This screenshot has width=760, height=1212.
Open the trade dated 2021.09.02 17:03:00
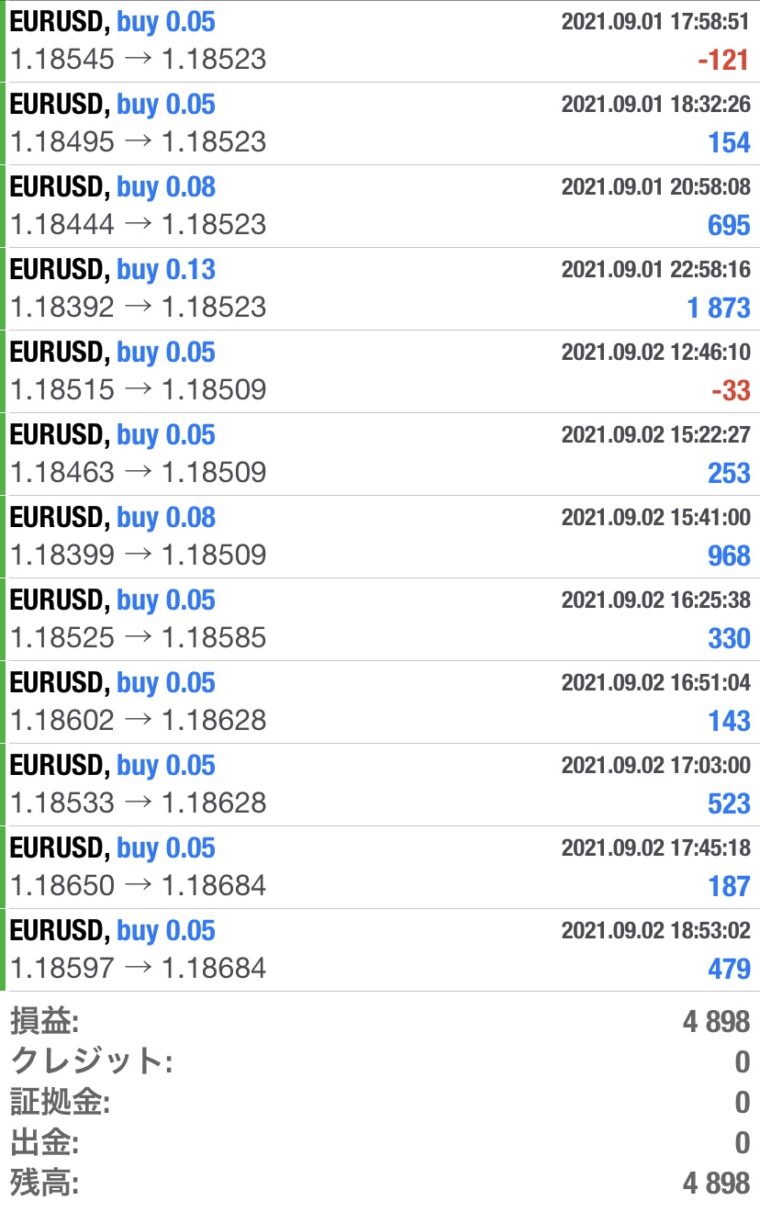(380, 785)
